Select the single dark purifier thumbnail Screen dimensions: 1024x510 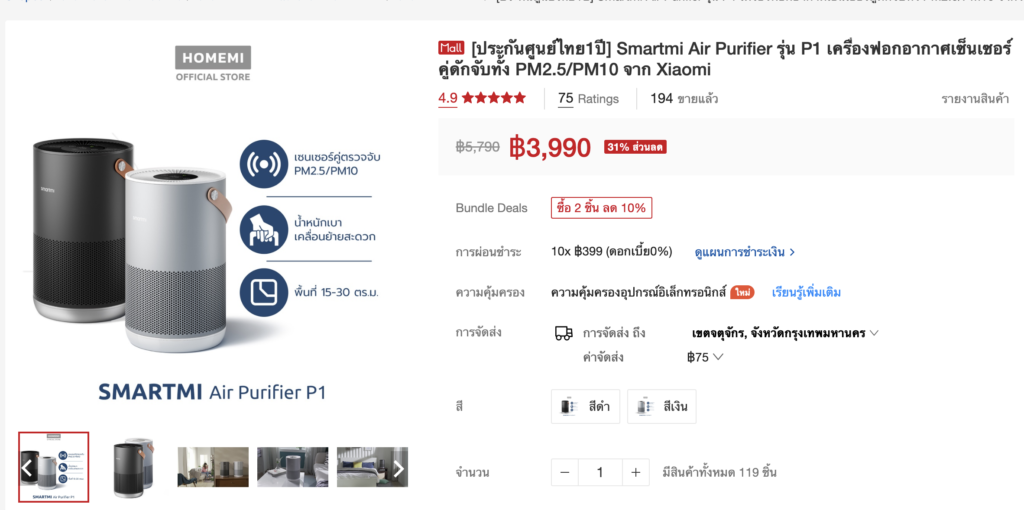pyautogui.click(x=133, y=468)
